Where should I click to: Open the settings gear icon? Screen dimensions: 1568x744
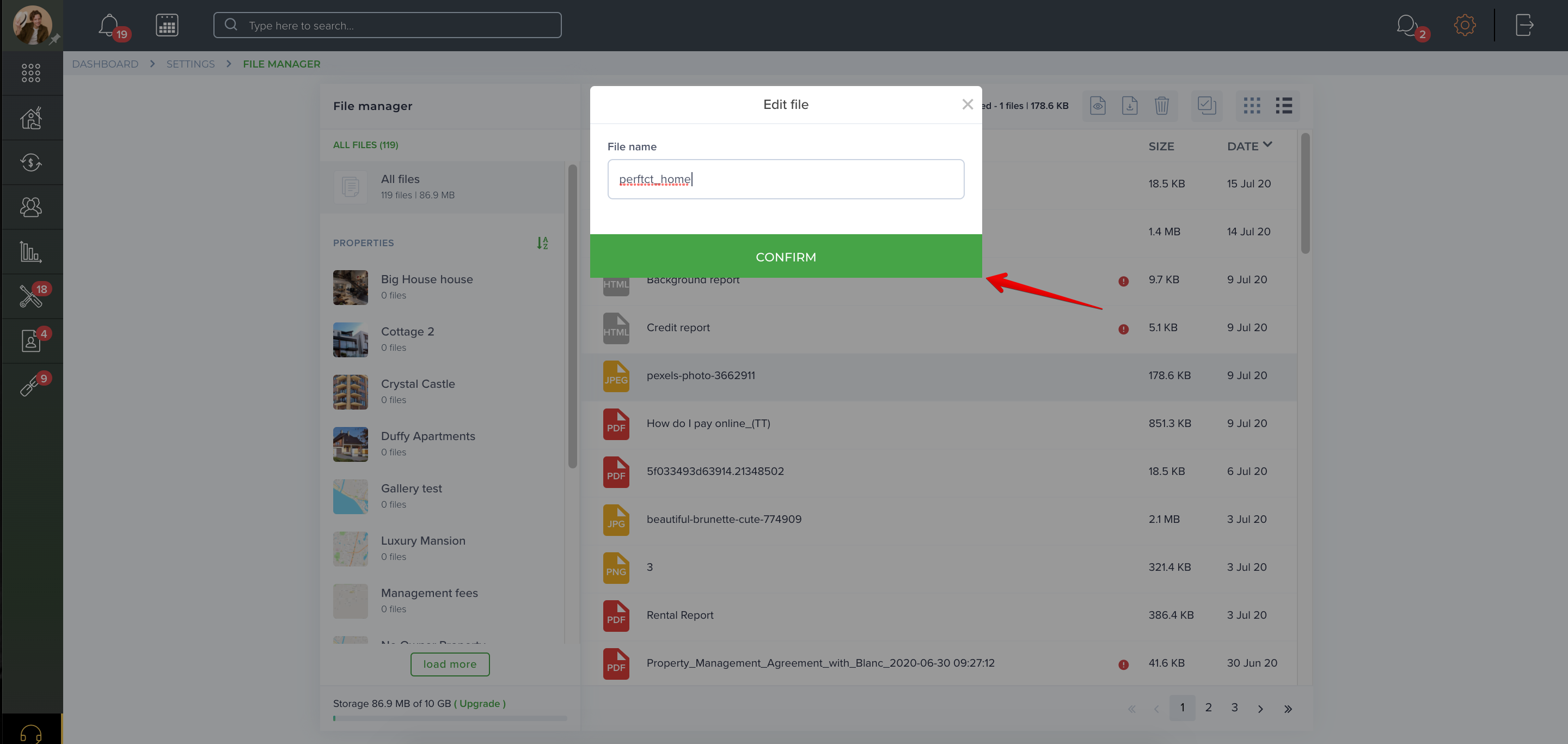pos(1465,25)
